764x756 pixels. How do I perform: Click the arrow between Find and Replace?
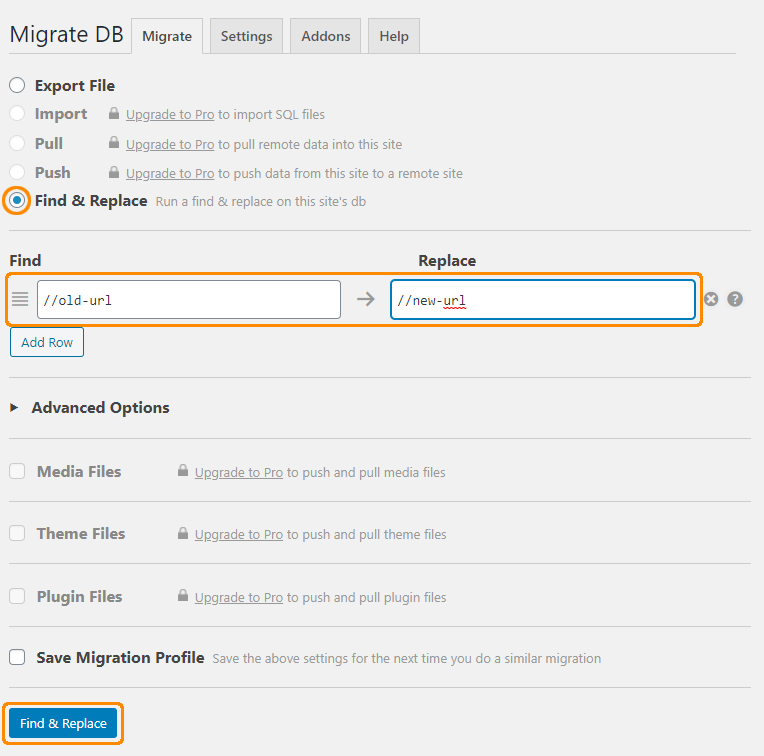click(x=365, y=299)
